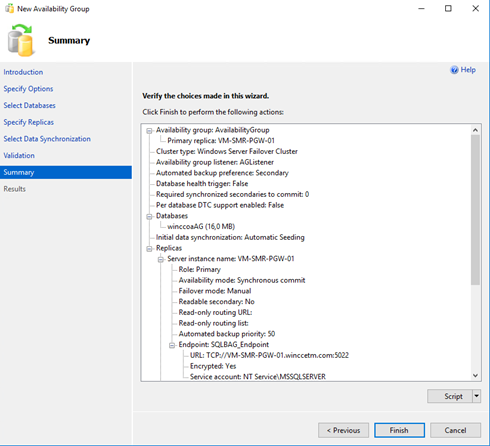The width and height of the screenshot is (490, 446).
Task: Click the title bar availability group icon
Action: pyautogui.click(x=10, y=8)
